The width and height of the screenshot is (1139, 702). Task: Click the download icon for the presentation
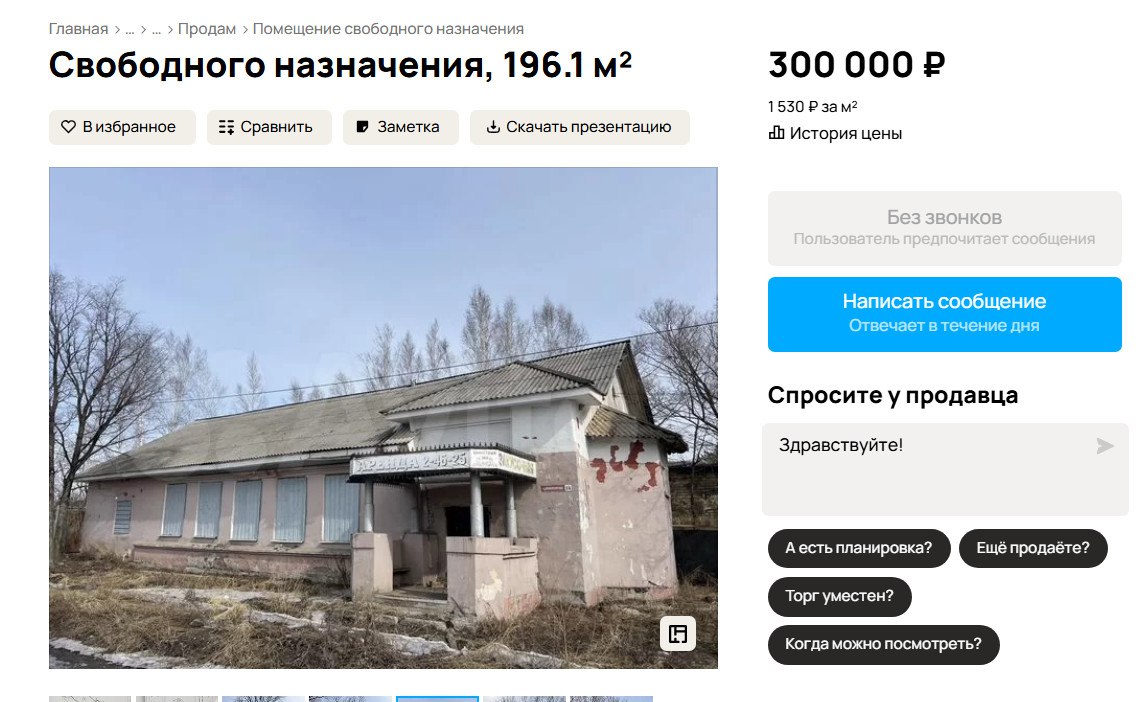493,127
